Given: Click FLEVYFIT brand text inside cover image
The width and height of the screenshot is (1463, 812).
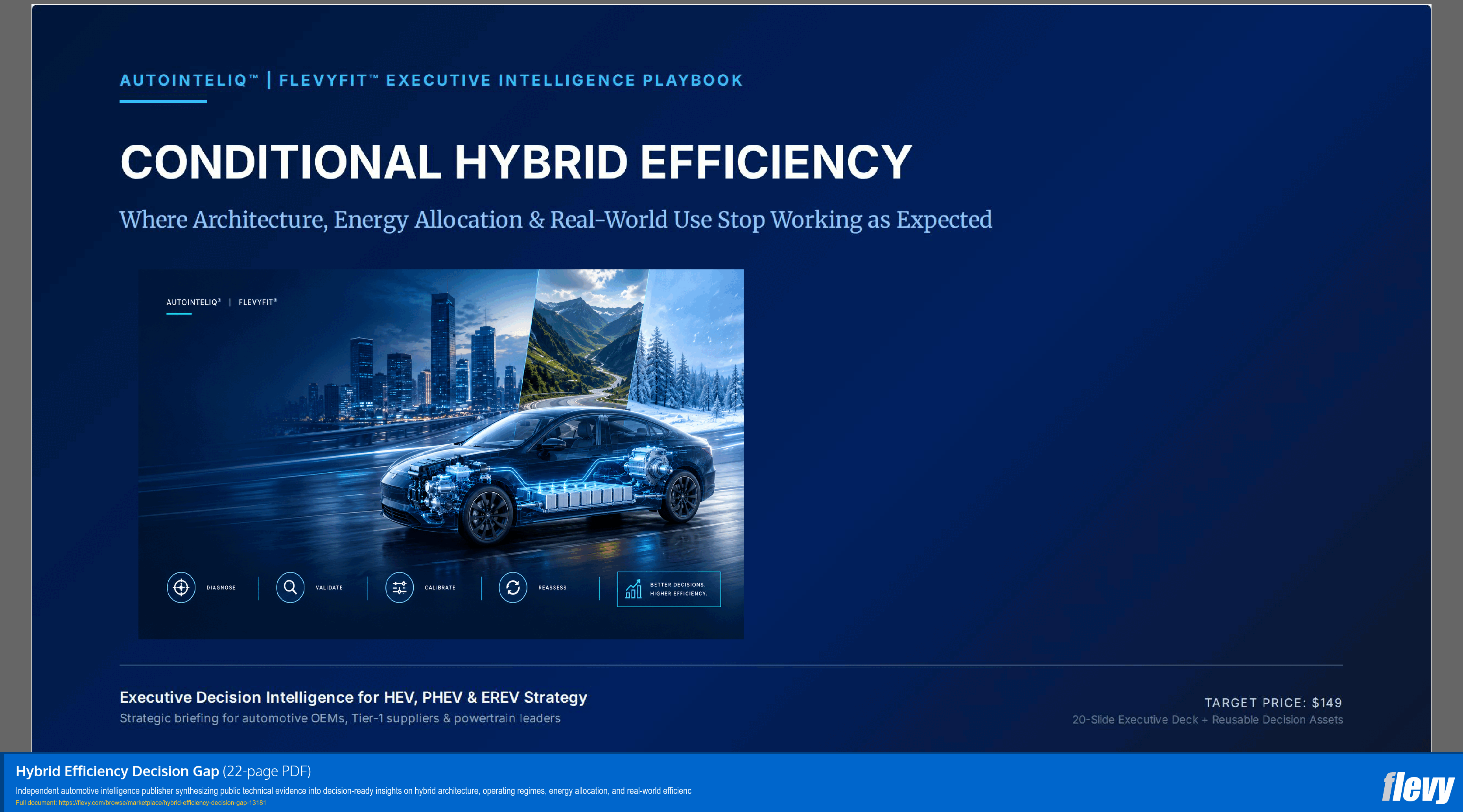Looking at the screenshot, I should click(x=258, y=302).
